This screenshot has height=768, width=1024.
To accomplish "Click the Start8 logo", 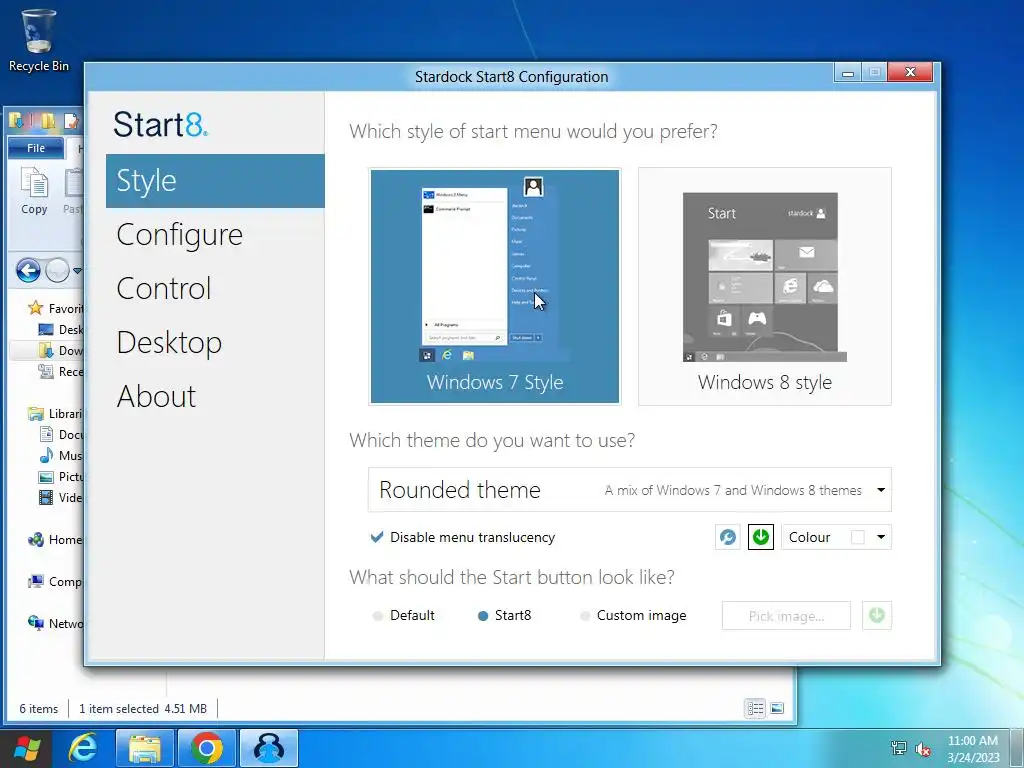I will click(161, 124).
